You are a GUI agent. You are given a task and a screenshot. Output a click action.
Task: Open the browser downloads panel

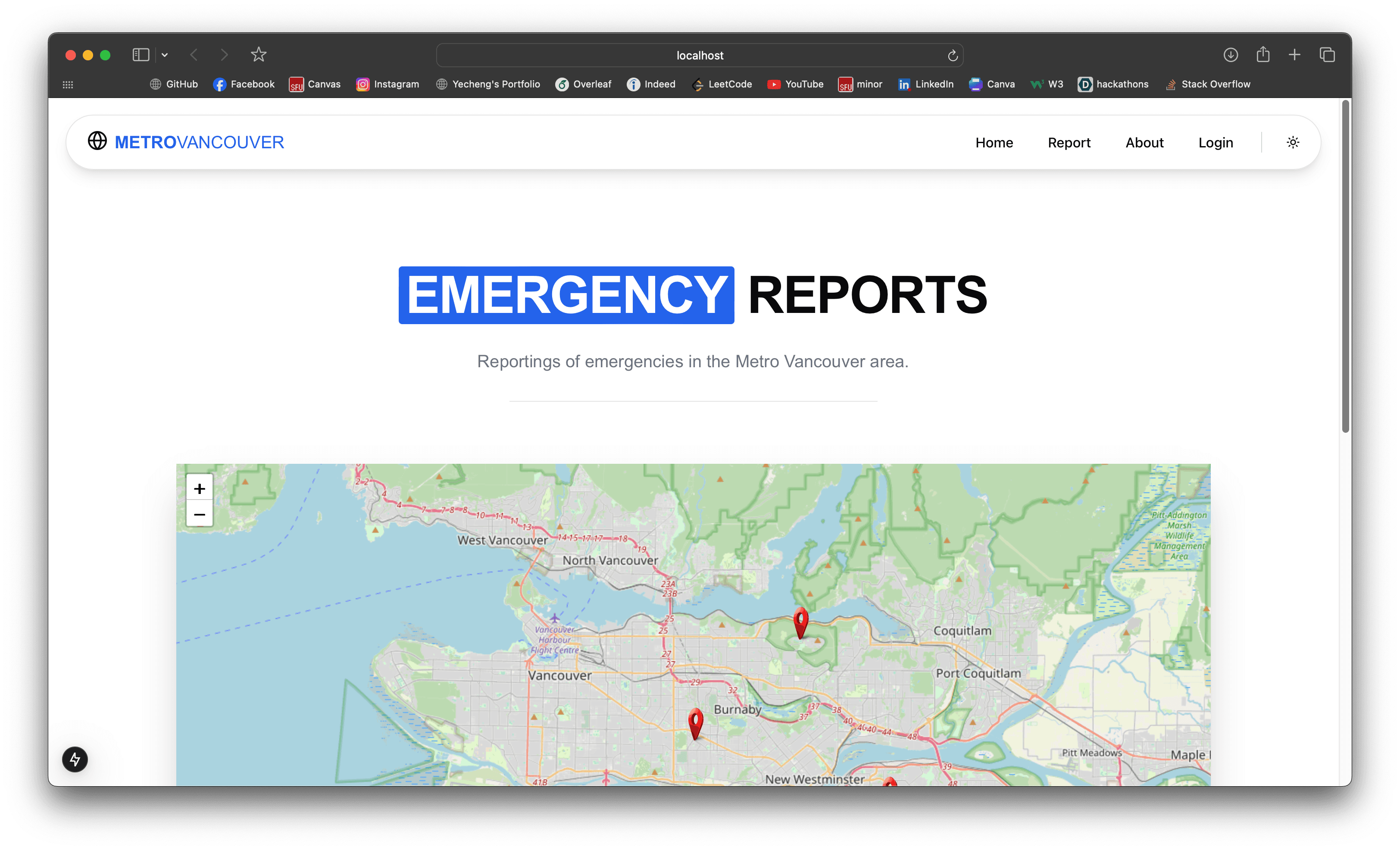tap(1231, 55)
